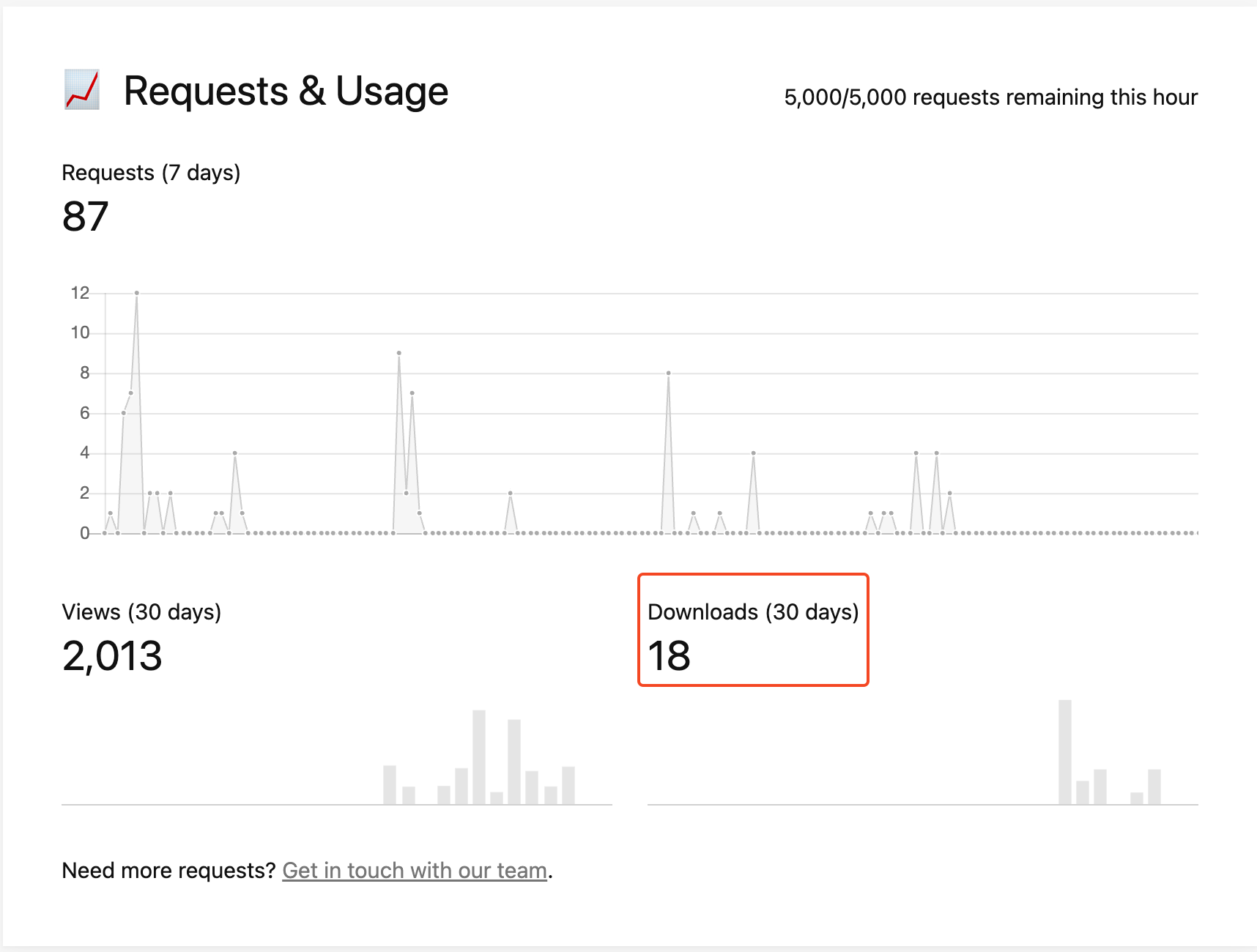
Task: Click the "12" y-axis label
Action: click(x=80, y=293)
